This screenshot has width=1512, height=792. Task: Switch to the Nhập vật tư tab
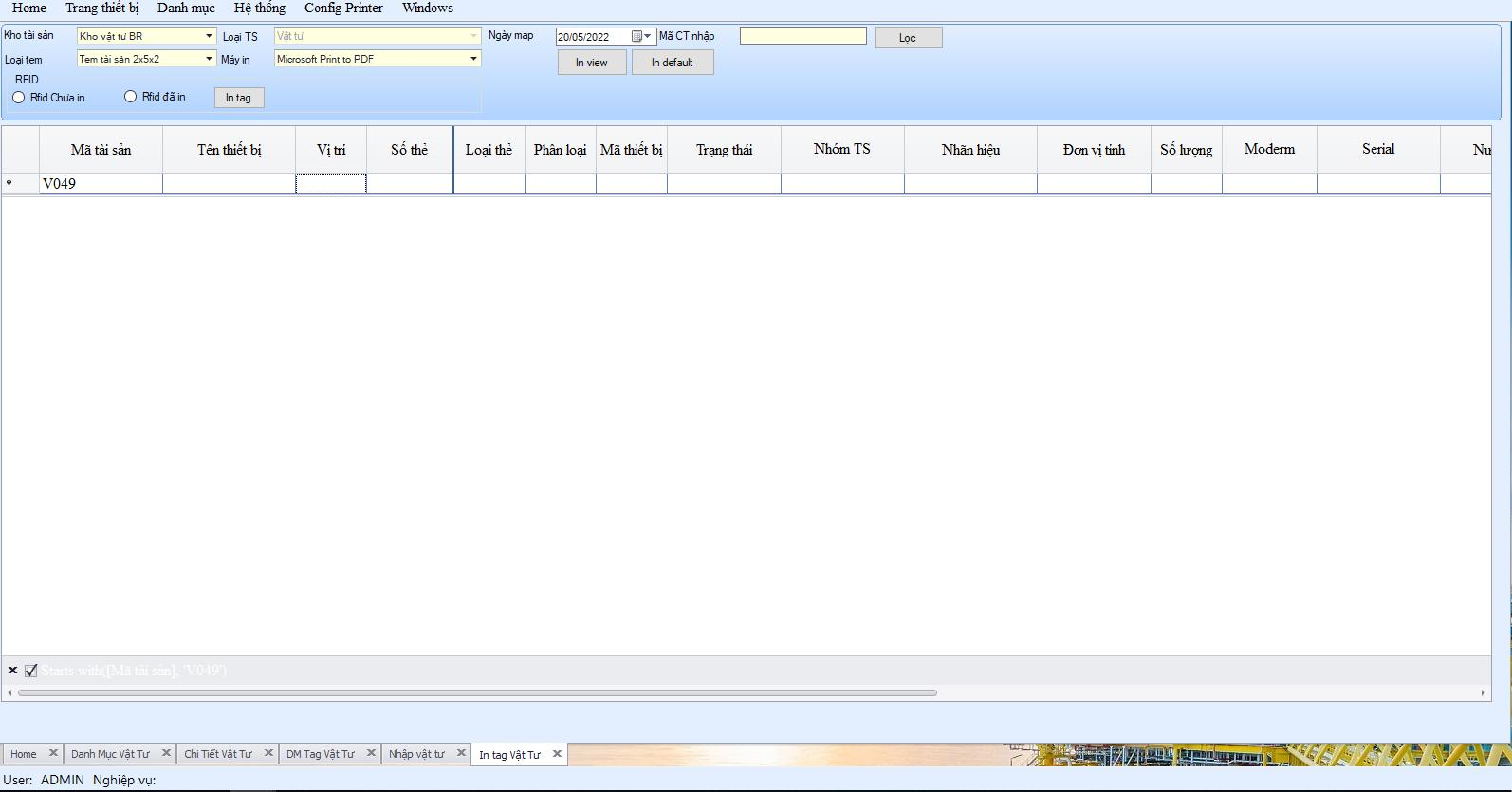[x=416, y=754]
